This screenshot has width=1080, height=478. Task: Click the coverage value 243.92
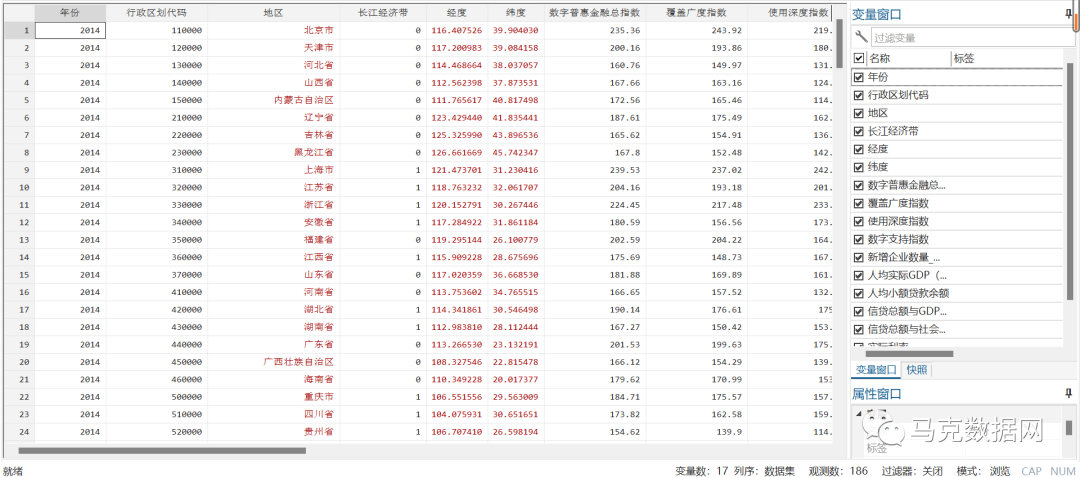tap(697, 30)
